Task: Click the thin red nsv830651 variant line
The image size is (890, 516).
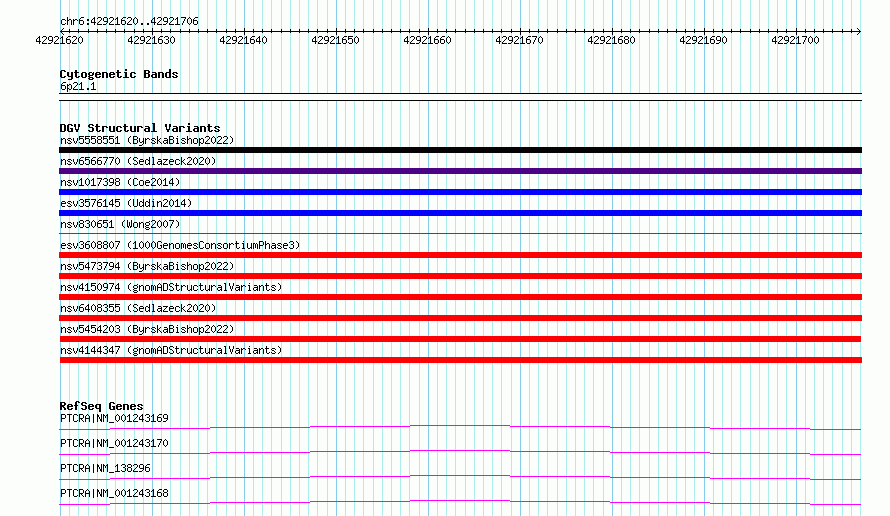Action: tap(460, 233)
